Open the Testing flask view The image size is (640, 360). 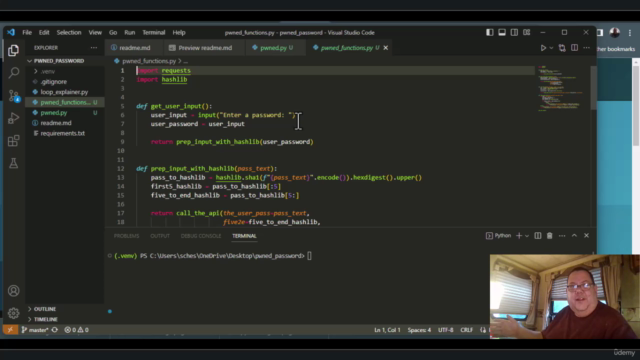coord(13,163)
